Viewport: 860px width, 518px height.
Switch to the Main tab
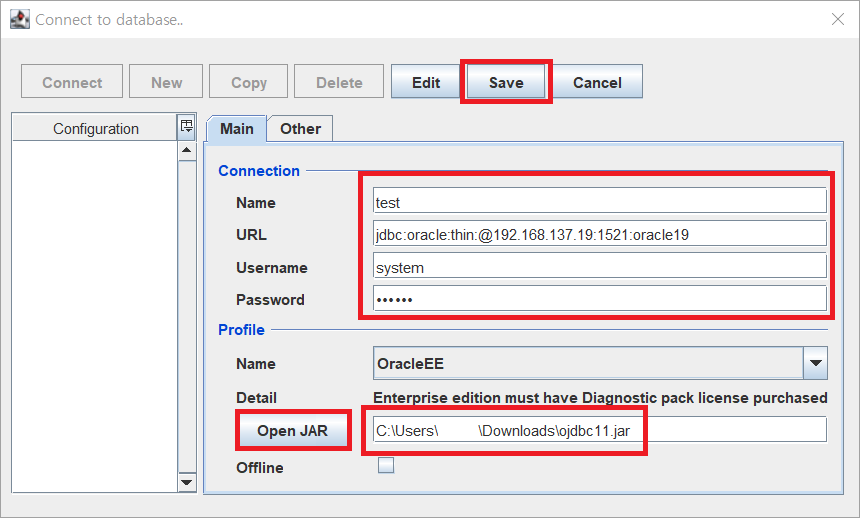coord(236,129)
